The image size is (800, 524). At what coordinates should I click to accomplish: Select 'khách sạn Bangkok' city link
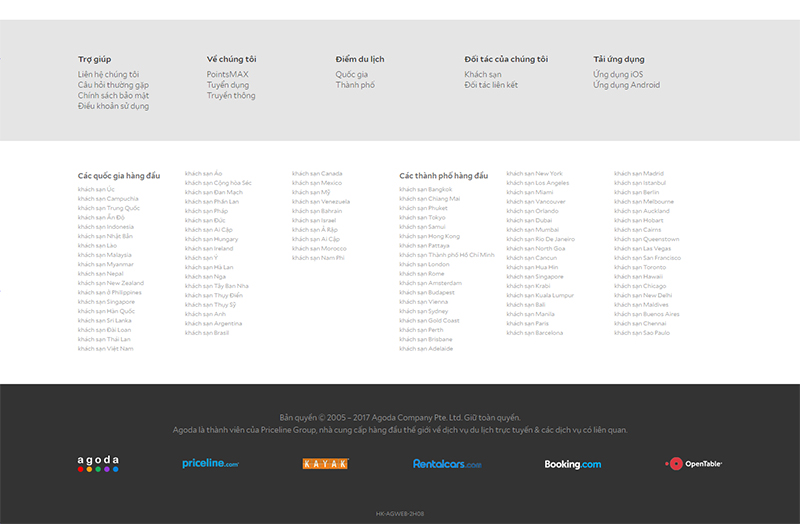click(426, 189)
